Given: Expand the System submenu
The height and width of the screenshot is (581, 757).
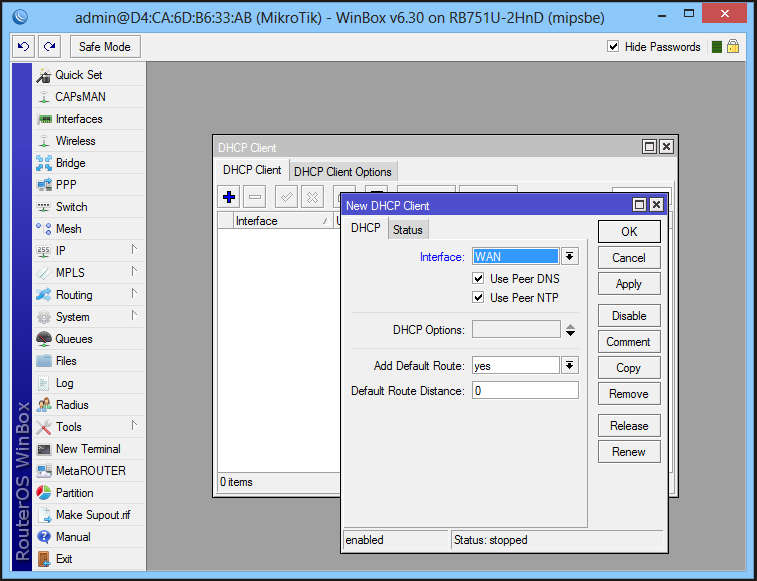Looking at the screenshot, I should [134, 315].
